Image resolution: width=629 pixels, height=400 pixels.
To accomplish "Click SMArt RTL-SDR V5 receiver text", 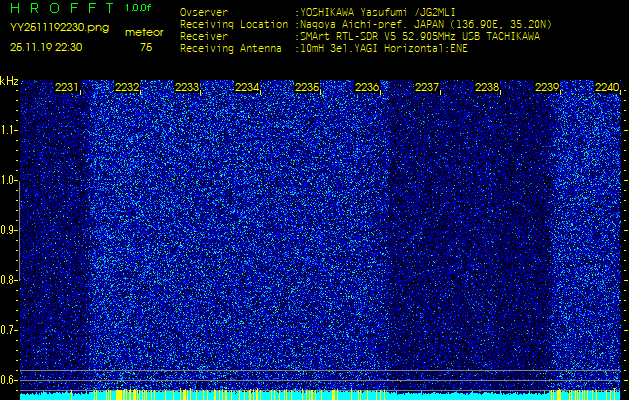I will coord(420,37).
